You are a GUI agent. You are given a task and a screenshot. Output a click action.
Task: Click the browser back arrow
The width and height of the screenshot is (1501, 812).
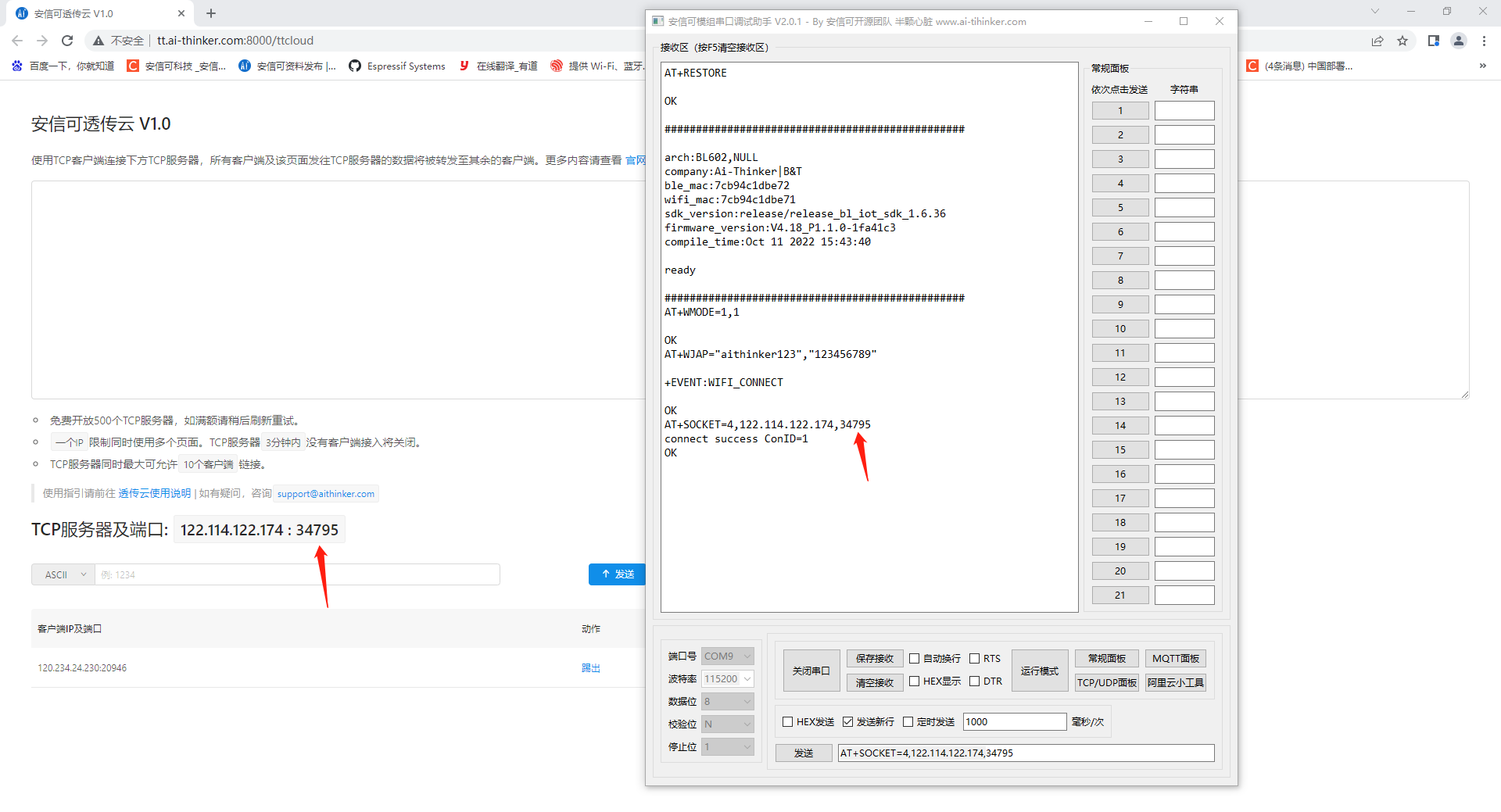click(x=17, y=41)
